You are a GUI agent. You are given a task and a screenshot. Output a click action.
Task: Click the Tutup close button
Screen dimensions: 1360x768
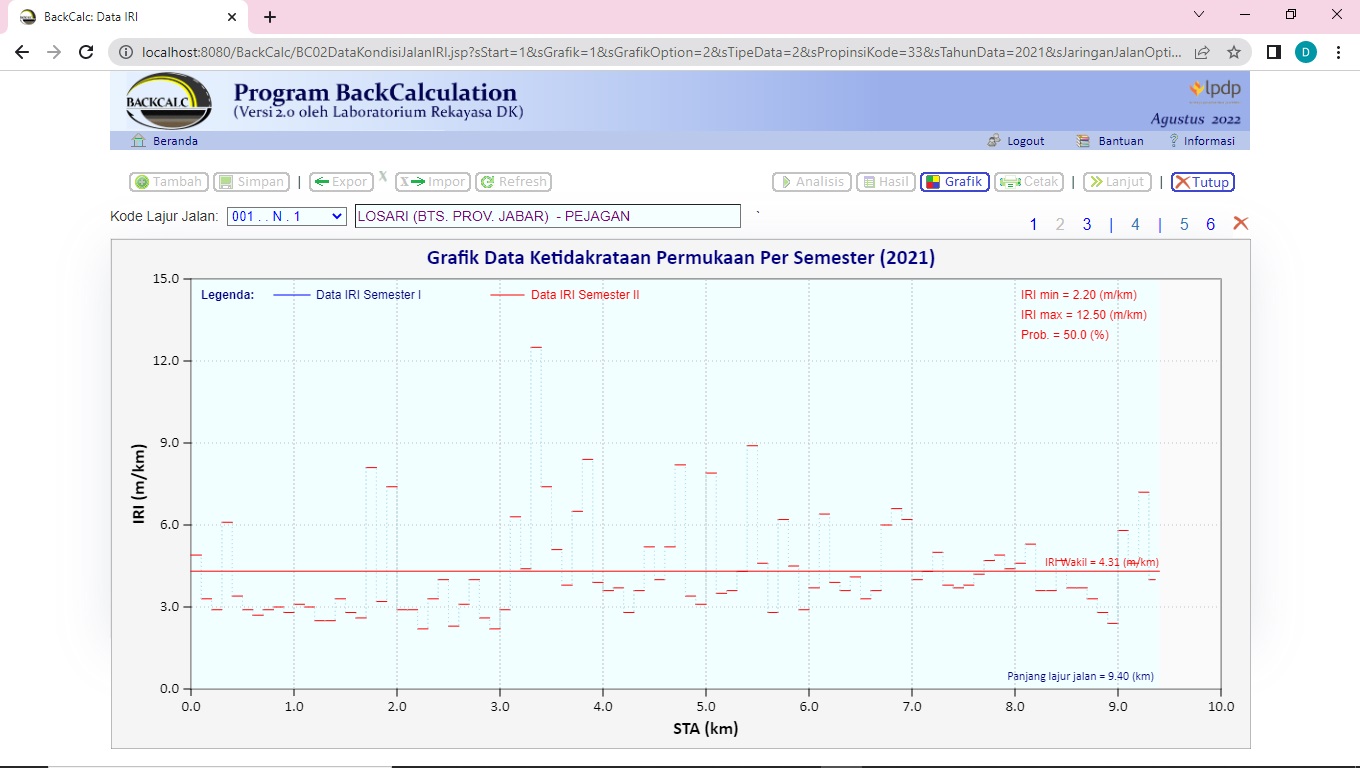coord(1202,182)
